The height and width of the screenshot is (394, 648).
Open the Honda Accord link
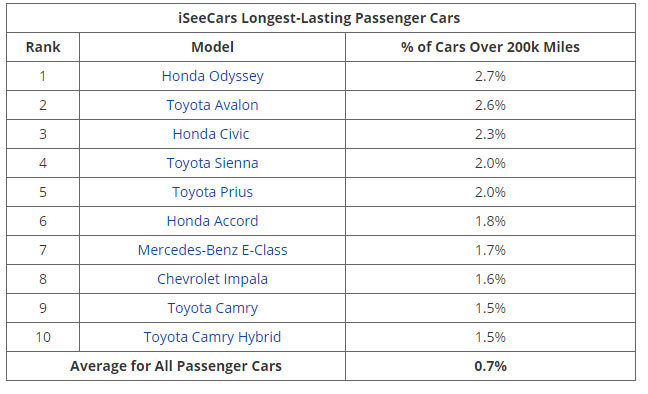(x=212, y=221)
